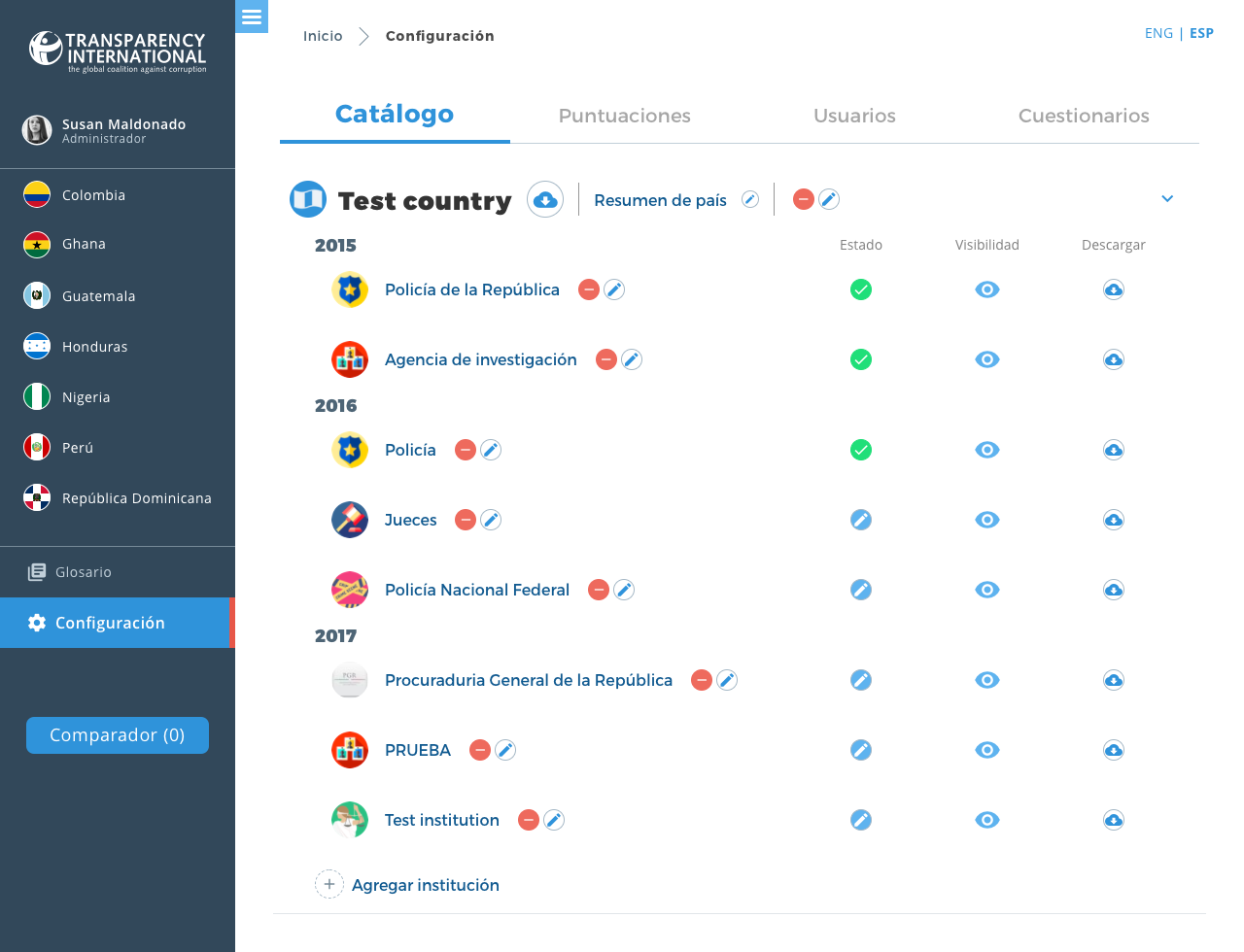The image size is (1244, 952).
Task: Toggle visibility of Policía de la República
Action: (987, 289)
